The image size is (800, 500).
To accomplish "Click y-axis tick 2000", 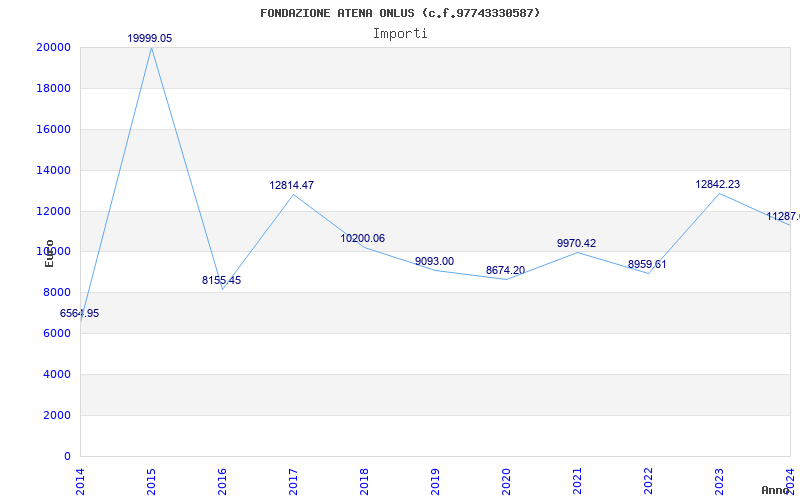I will click(x=56, y=415).
